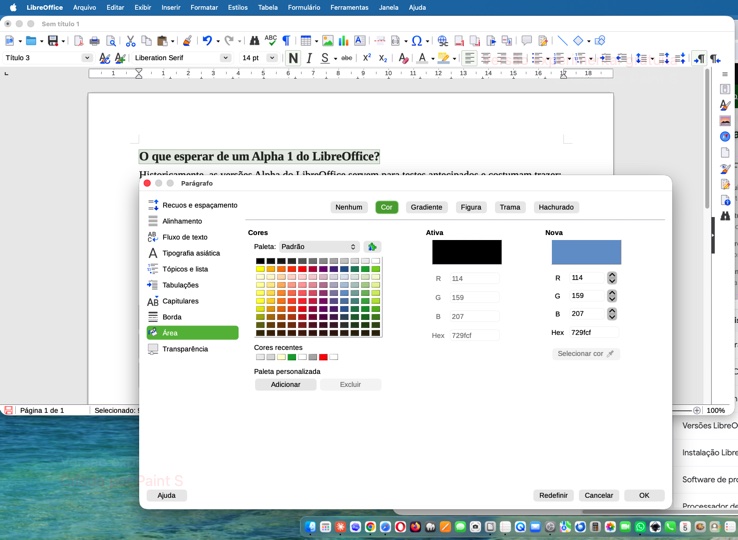Image resolution: width=738 pixels, height=540 pixels.
Task: Click Adicionar under Paleta personalizada
Action: click(x=285, y=385)
